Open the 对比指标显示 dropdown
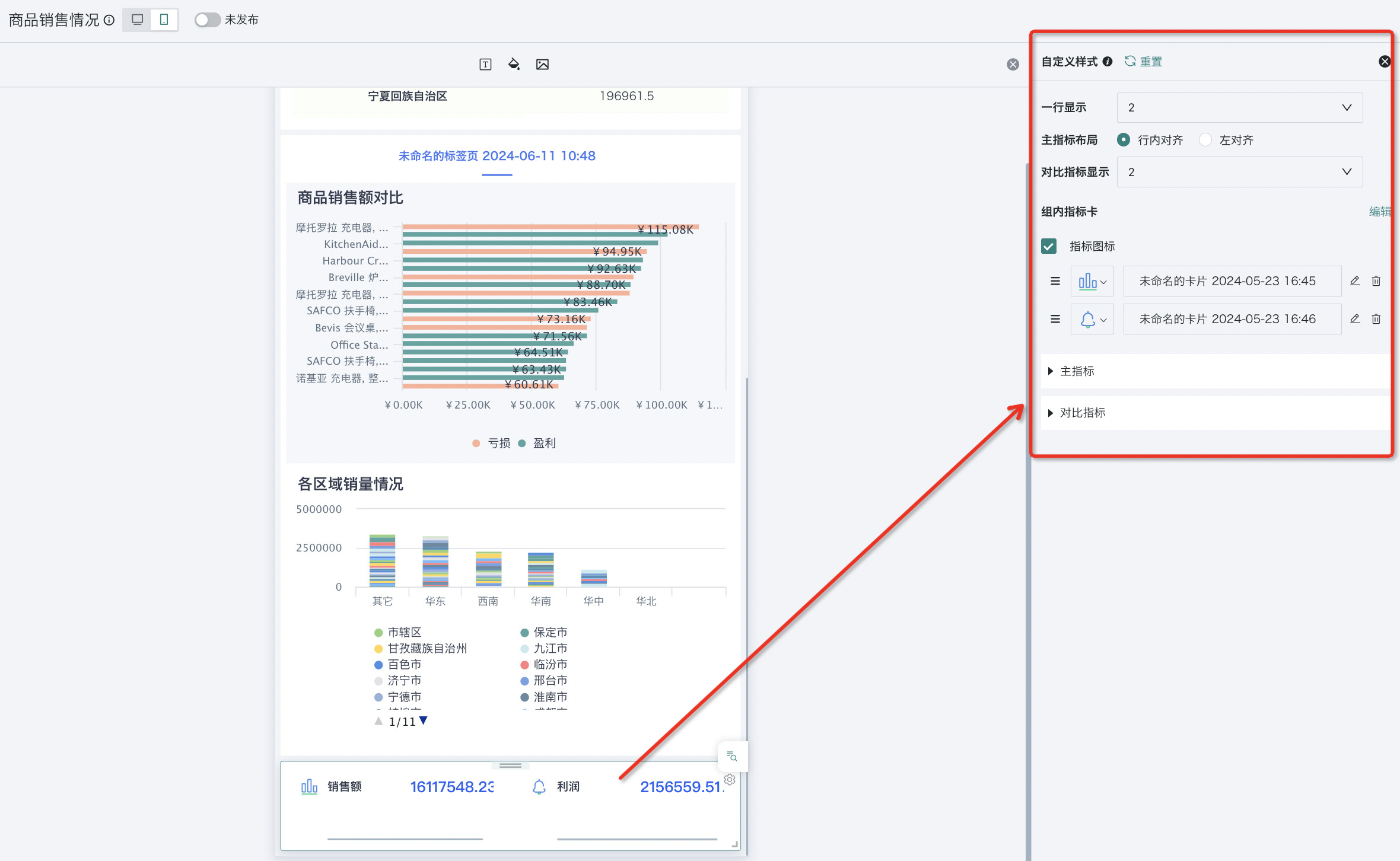 coord(1239,172)
